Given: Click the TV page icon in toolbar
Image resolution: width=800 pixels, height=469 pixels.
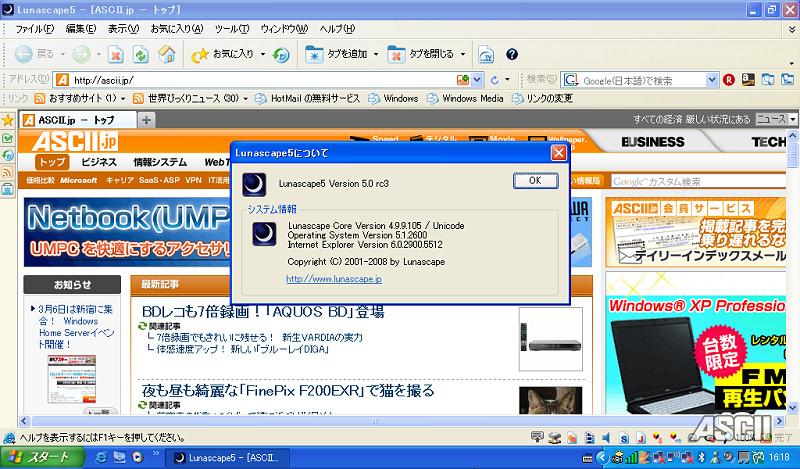Looking at the screenshot, I should (x=486, y=54).
